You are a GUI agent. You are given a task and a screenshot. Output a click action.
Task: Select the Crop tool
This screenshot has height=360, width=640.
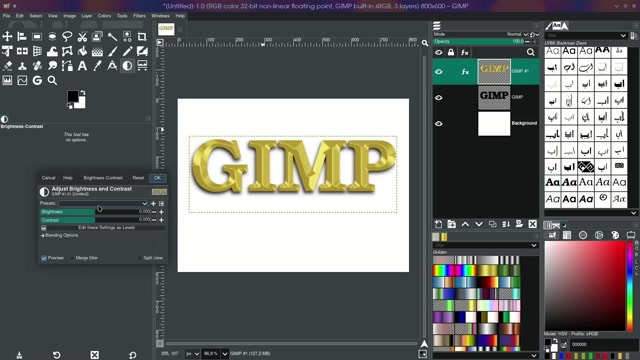click(x=142, y=37)
